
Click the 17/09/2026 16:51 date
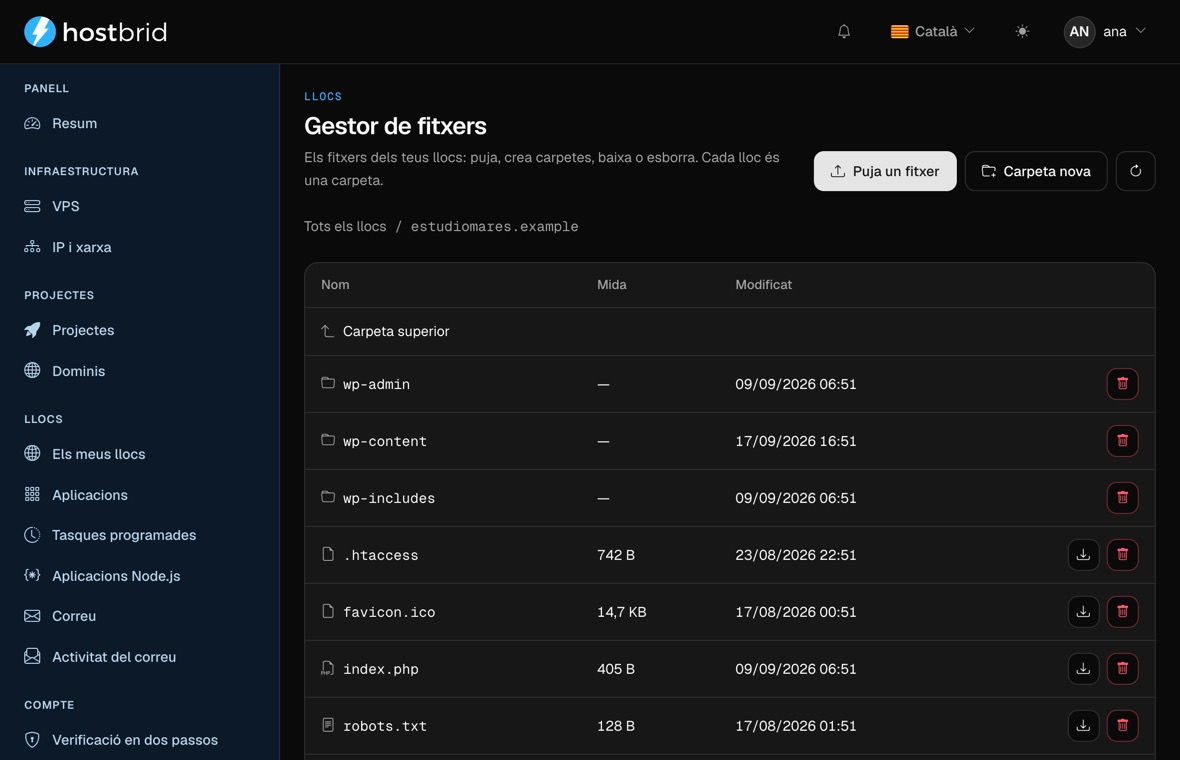pos(795,441)
